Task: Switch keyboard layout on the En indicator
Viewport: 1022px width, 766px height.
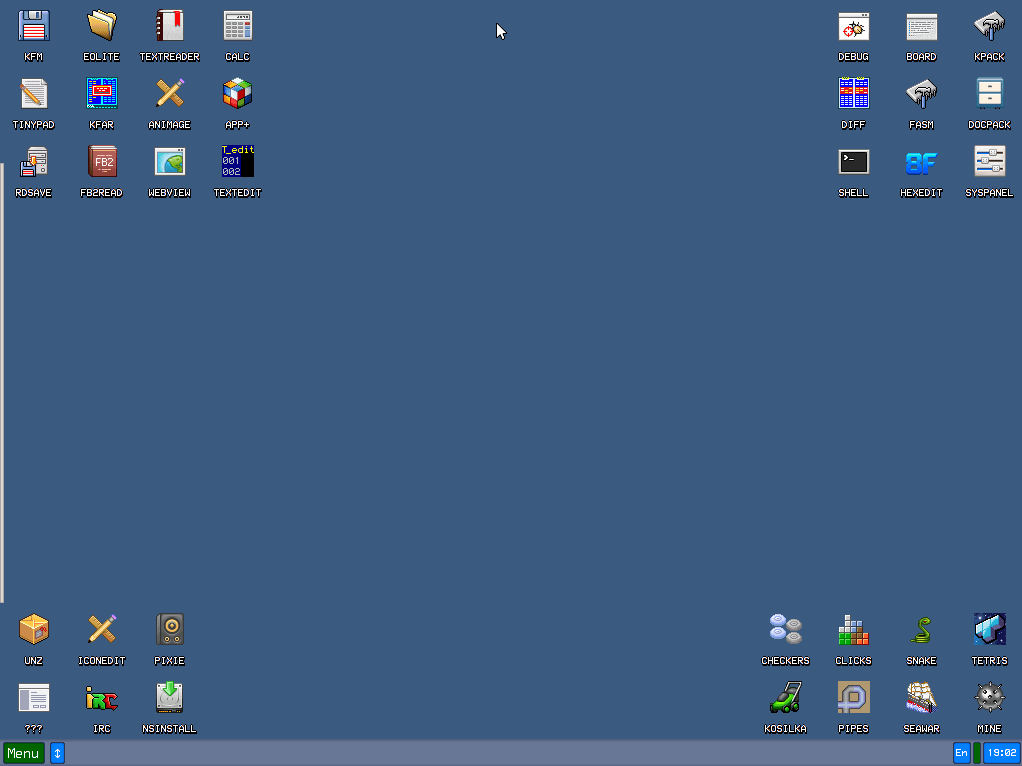Action: pyautogui.click(x=960, y=753)
